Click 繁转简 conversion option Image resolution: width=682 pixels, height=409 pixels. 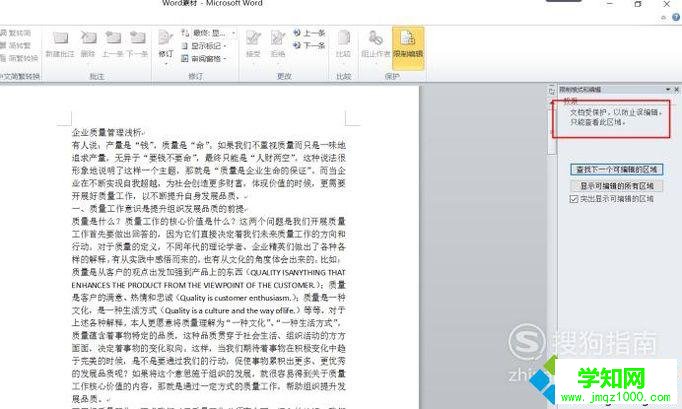tap(16, 33)
